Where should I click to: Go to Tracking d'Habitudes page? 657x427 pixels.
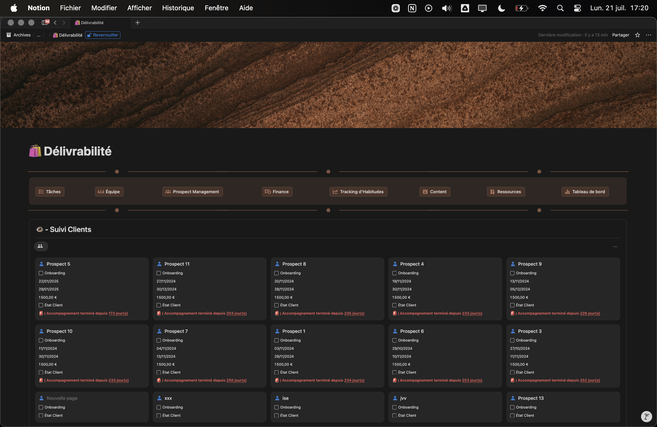pyautogui.click(x=358, y=191)
